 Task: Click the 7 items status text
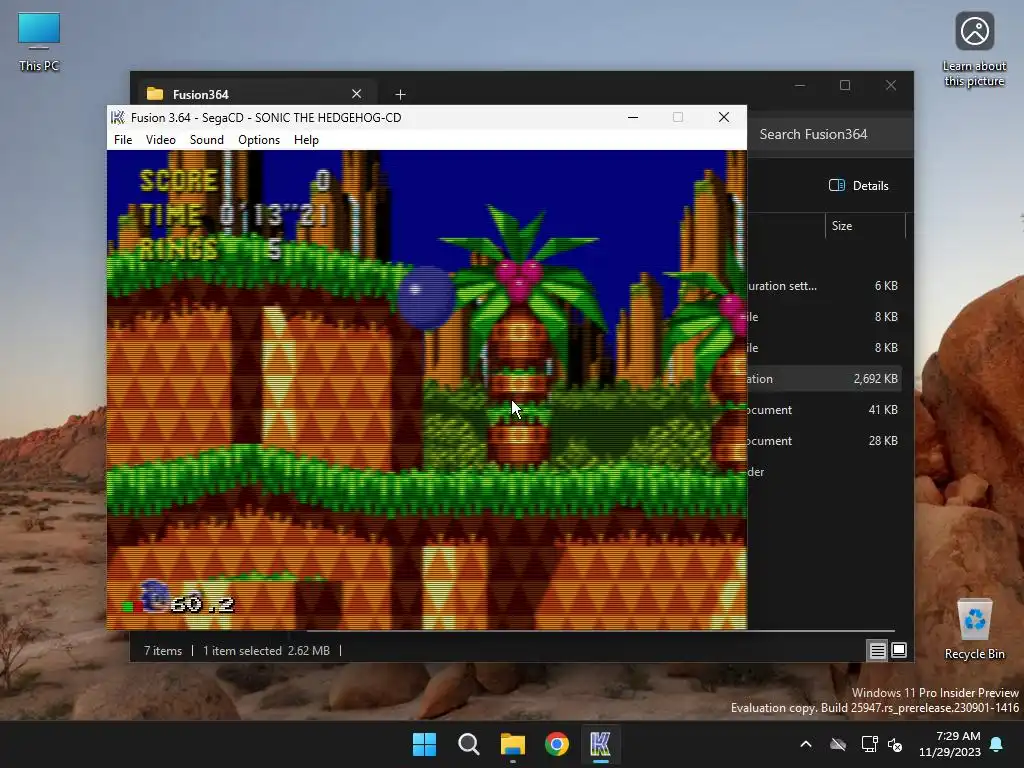click(163, 650)
